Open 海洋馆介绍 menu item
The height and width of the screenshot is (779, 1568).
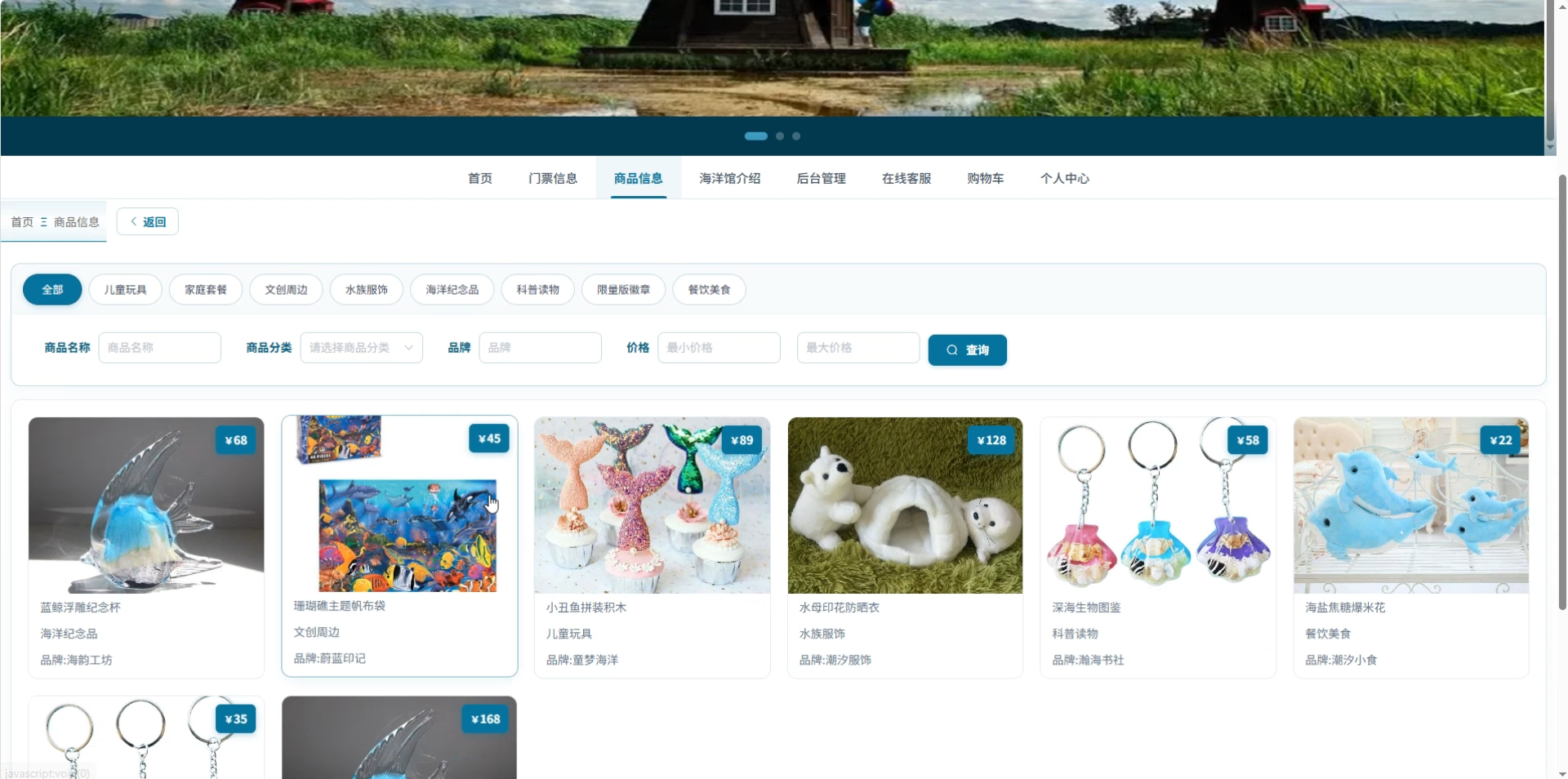(730, 178)
